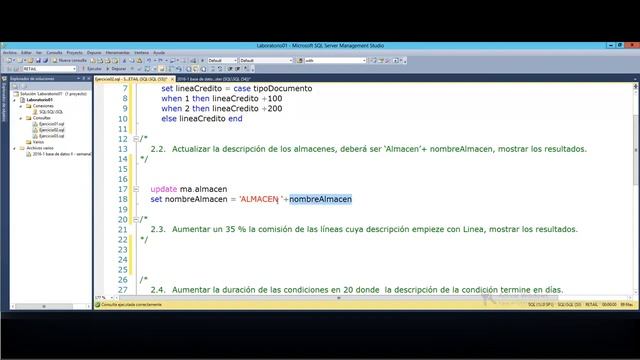This screenshot has width=640, height=360.
Task: Click the highlighted nombreAlmacen text on line 18
Action: click(x=320, y=199)
